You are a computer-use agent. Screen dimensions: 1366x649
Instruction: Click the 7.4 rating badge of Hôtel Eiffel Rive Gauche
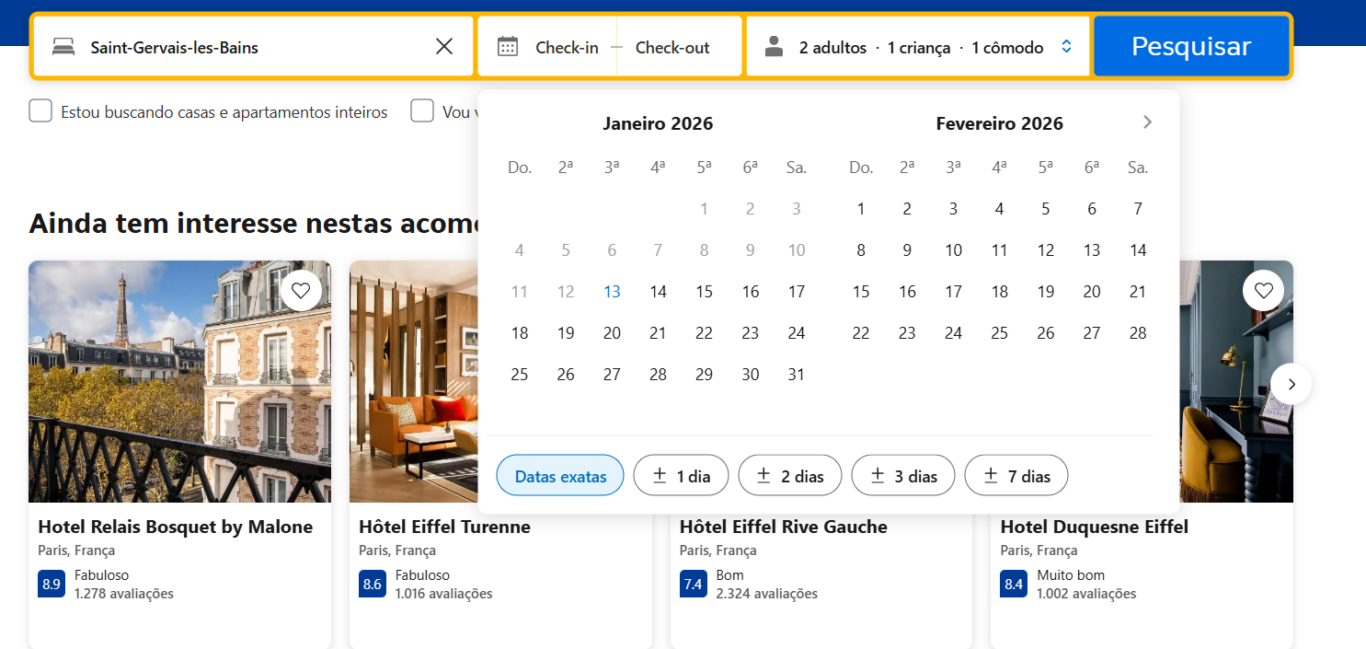point(692,583)
